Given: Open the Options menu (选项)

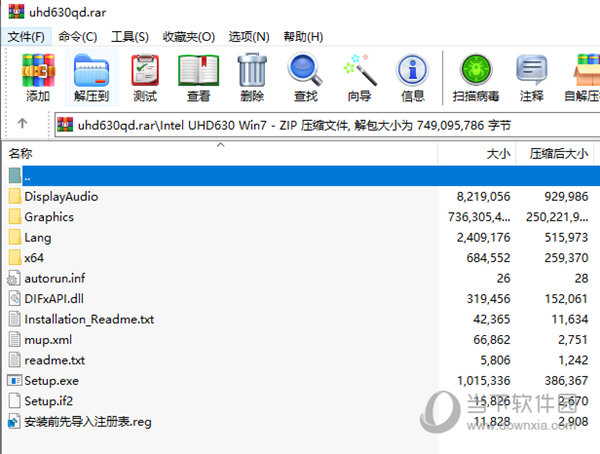Looking at the screenshot, I should pyautogui.click(x=249, y=37).
